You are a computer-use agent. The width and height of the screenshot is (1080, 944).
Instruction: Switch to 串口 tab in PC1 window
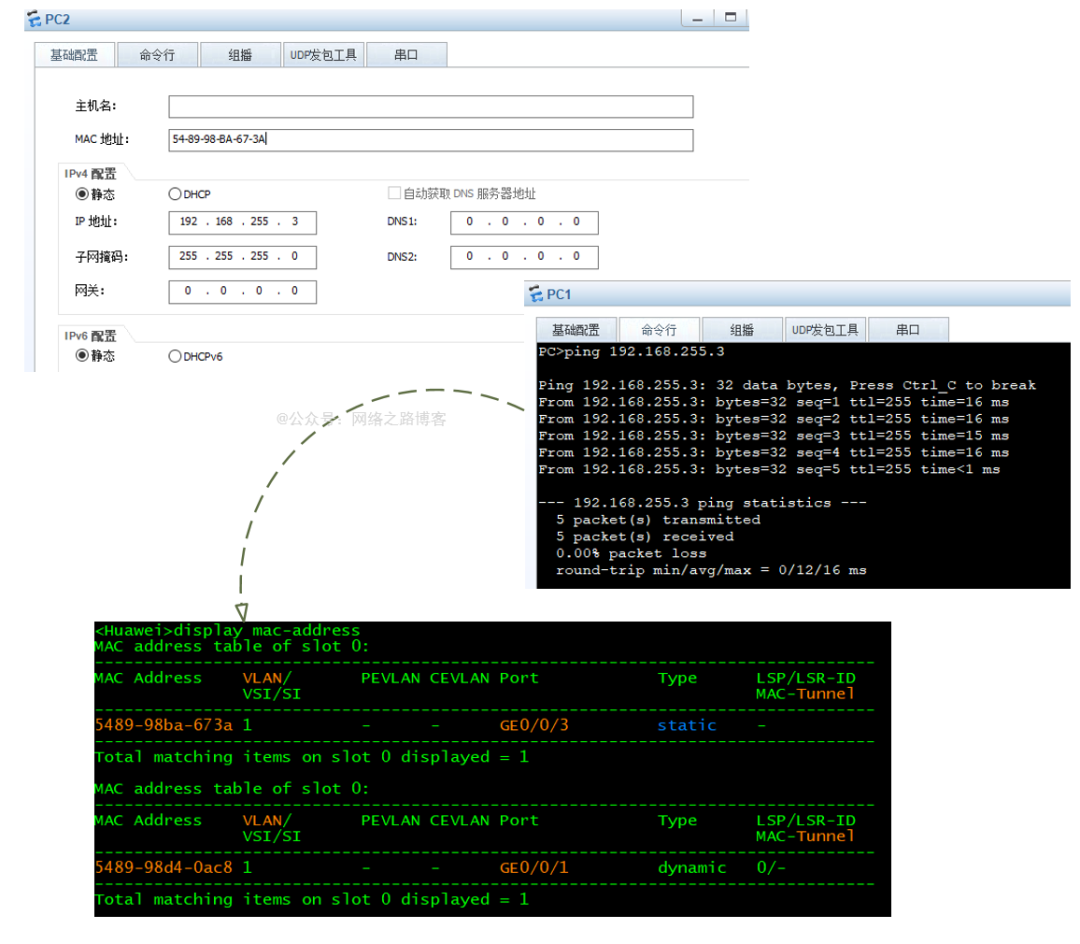908,330
